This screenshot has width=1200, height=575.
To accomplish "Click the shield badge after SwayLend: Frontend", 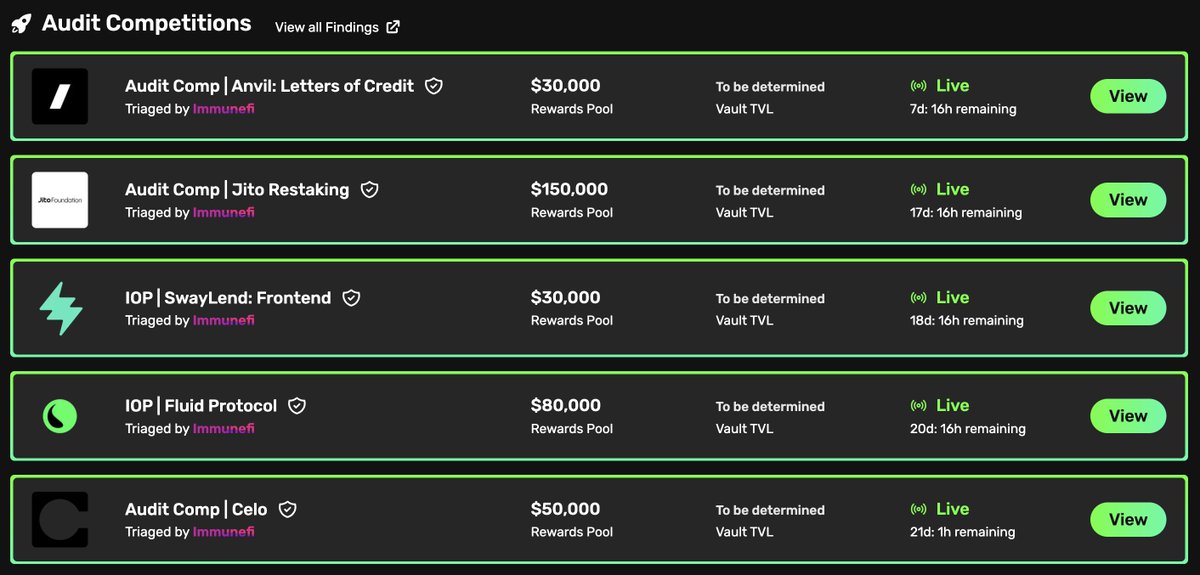I will tap(351, 297).
